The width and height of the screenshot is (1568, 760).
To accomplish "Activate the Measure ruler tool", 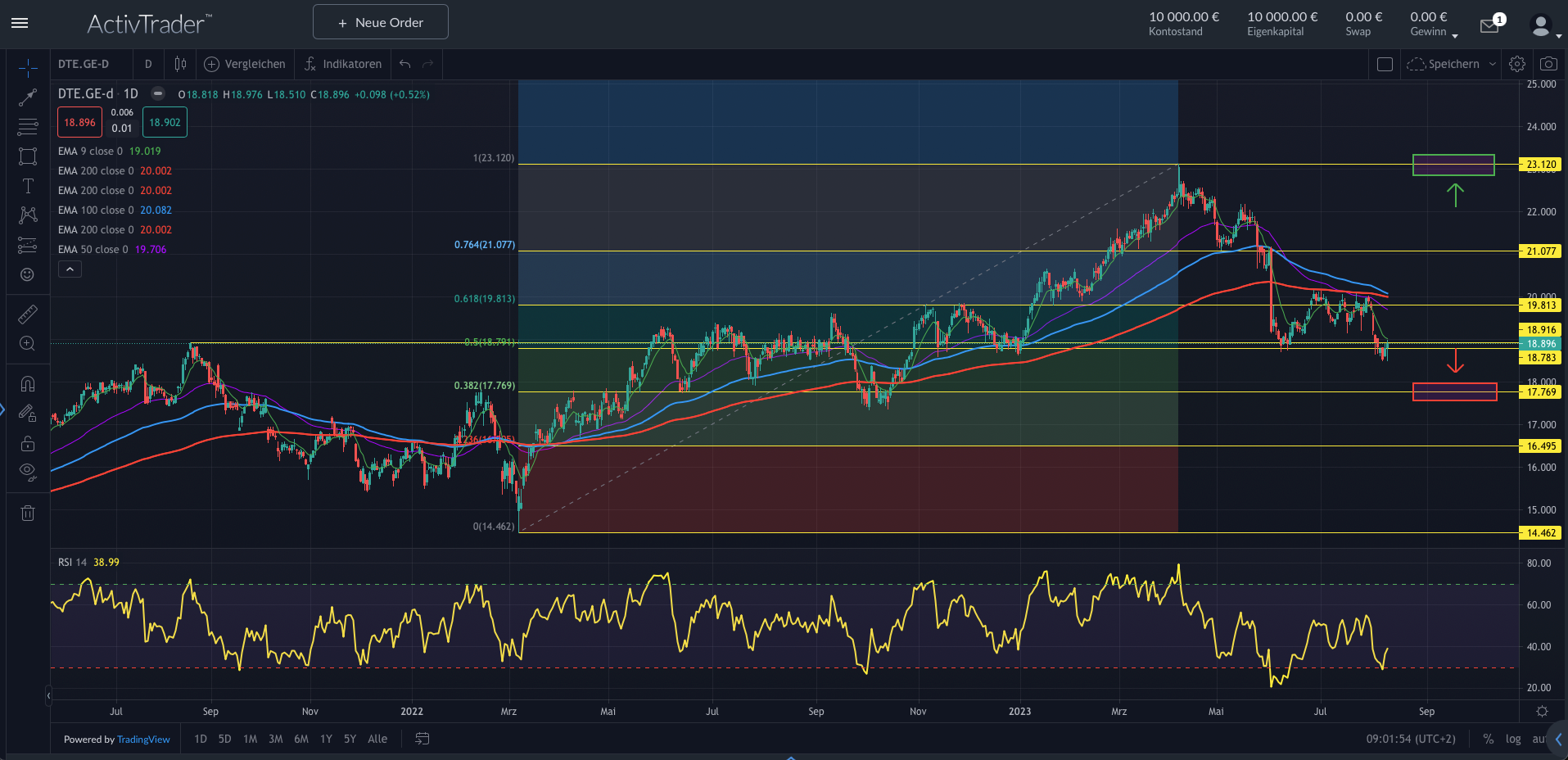I will (x=27, y=314).
